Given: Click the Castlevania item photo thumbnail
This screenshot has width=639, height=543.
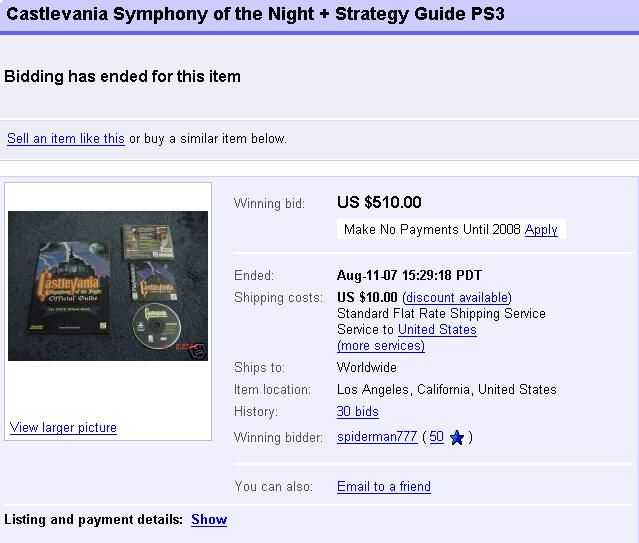Looking at the screenshot, I should coord(108,285).
